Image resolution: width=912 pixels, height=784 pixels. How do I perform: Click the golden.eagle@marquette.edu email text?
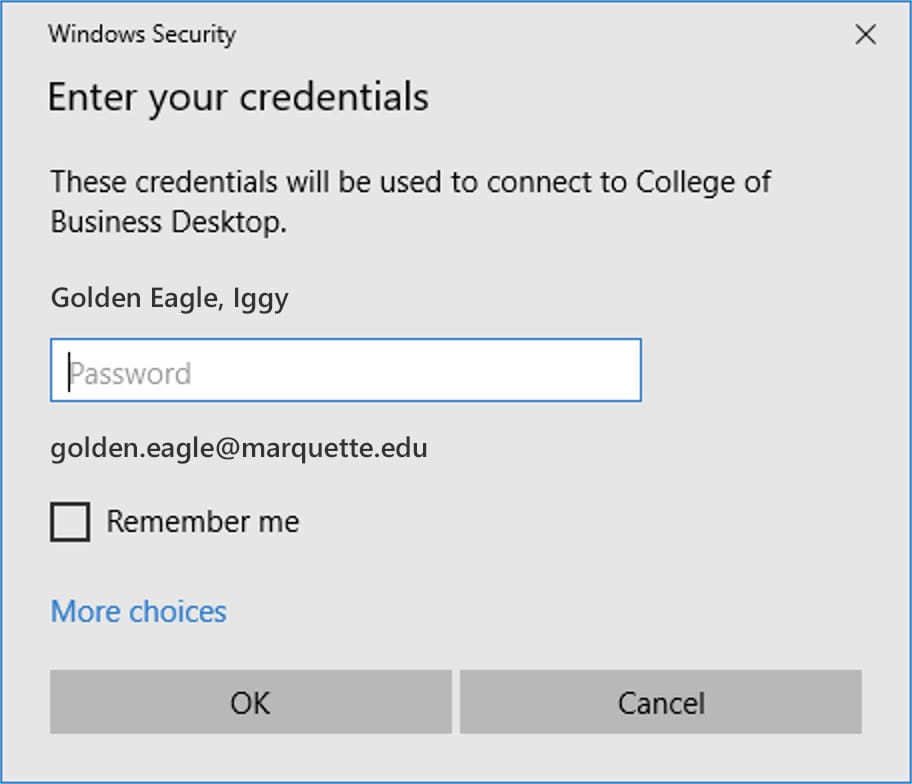click(x=239, y=447)
